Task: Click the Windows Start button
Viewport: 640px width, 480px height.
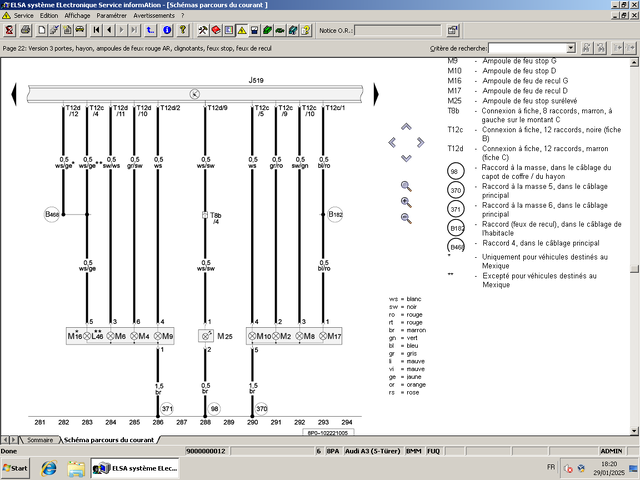Action: [x=16, y=467]
